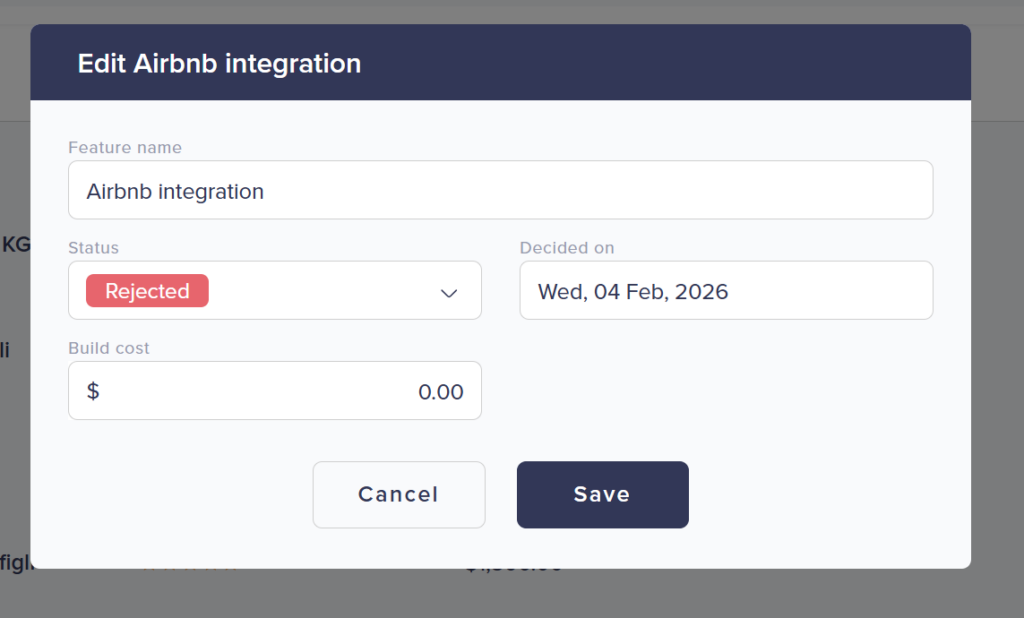Click the red Rejected status badge
Image resolution: width=1024 pixels, height=618 pixels.
coord(147,291)
